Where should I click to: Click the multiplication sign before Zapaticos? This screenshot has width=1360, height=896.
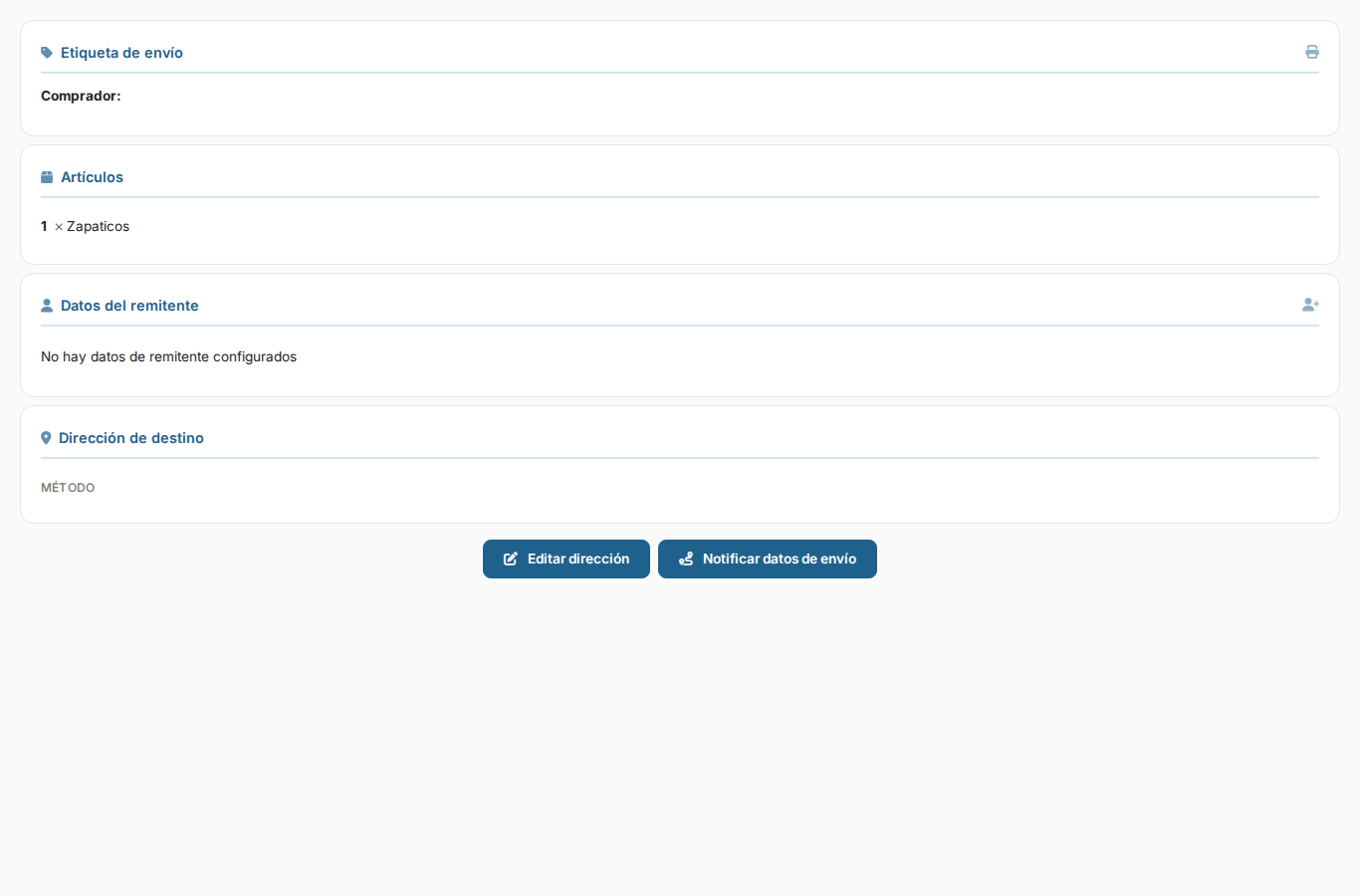point(59,227)
